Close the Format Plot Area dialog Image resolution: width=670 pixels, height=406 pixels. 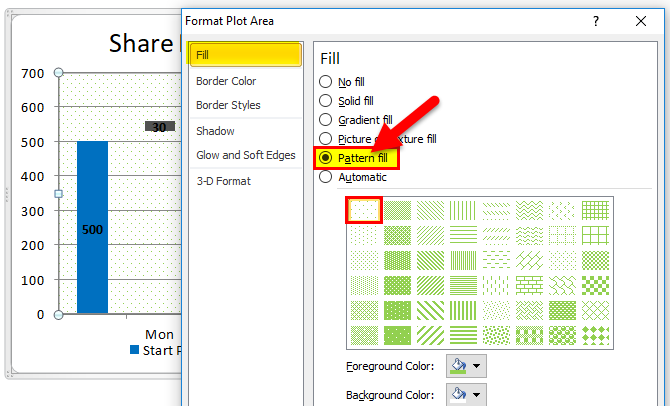click(641, 21)
